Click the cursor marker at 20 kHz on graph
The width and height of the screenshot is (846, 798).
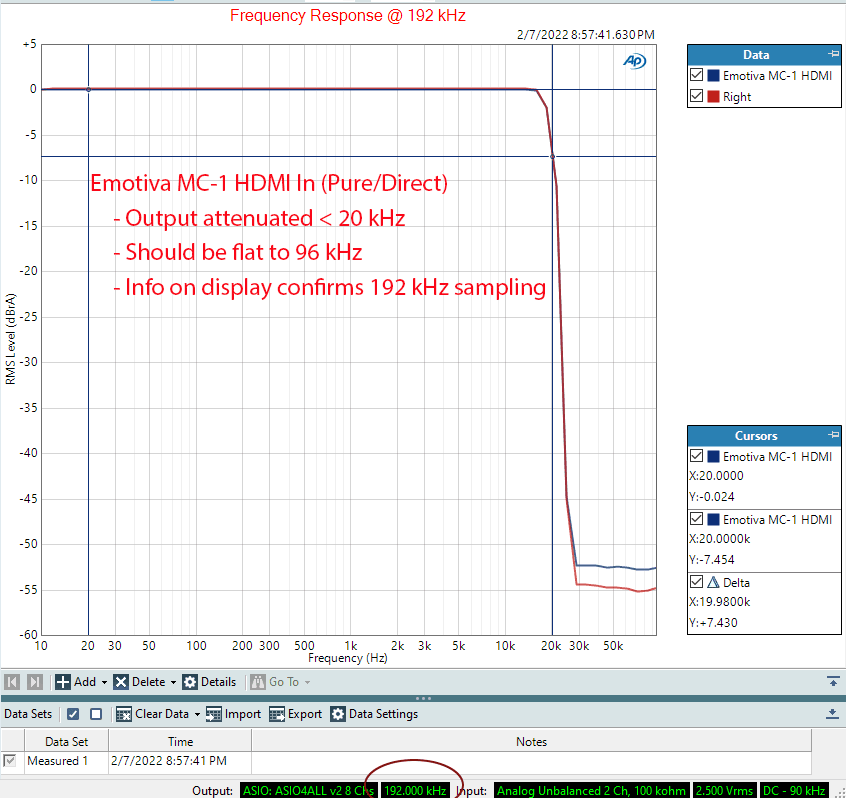click(552, 157)
